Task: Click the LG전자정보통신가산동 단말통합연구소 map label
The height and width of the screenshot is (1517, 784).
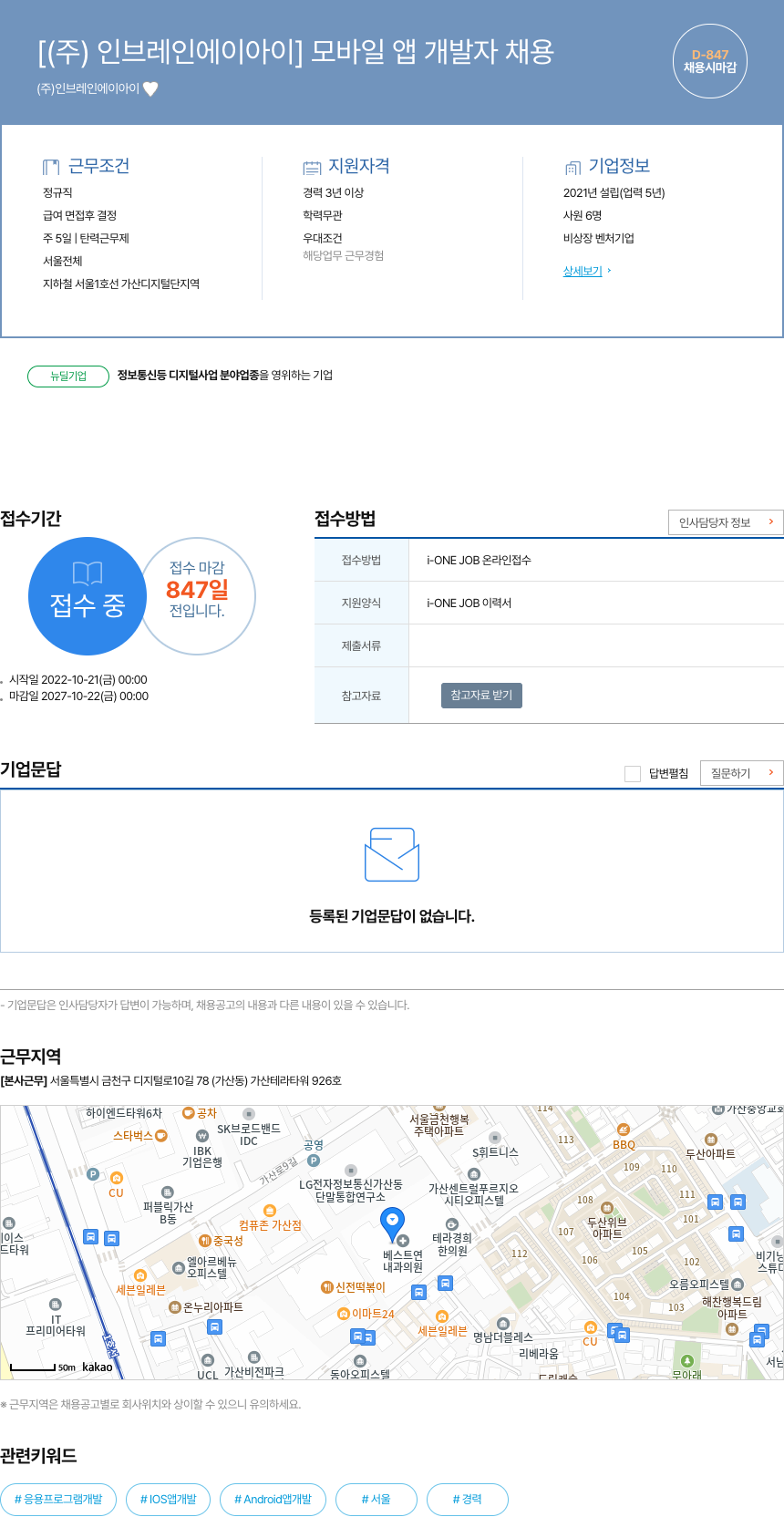Action: pyautogui.click(x=350, y=1191)
